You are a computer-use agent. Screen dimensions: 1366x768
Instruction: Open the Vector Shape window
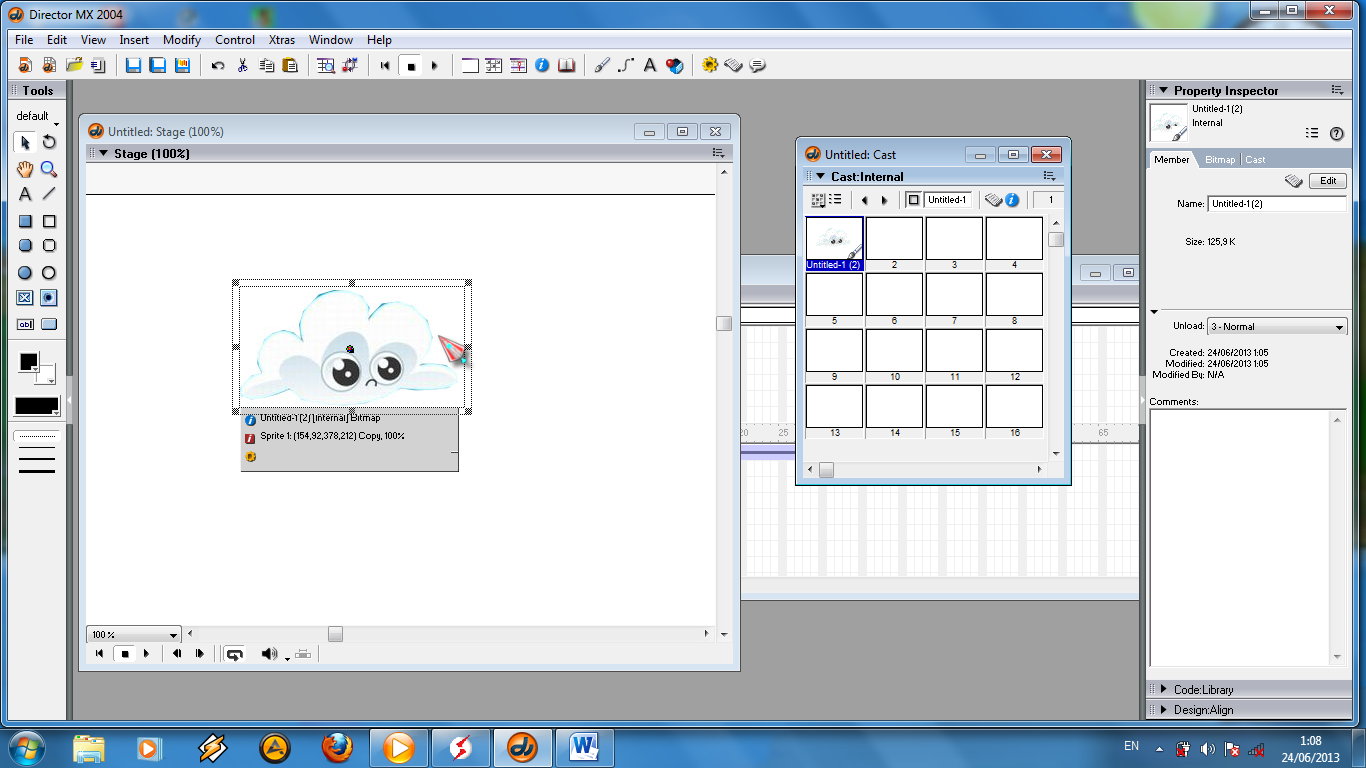pos(624,65)
